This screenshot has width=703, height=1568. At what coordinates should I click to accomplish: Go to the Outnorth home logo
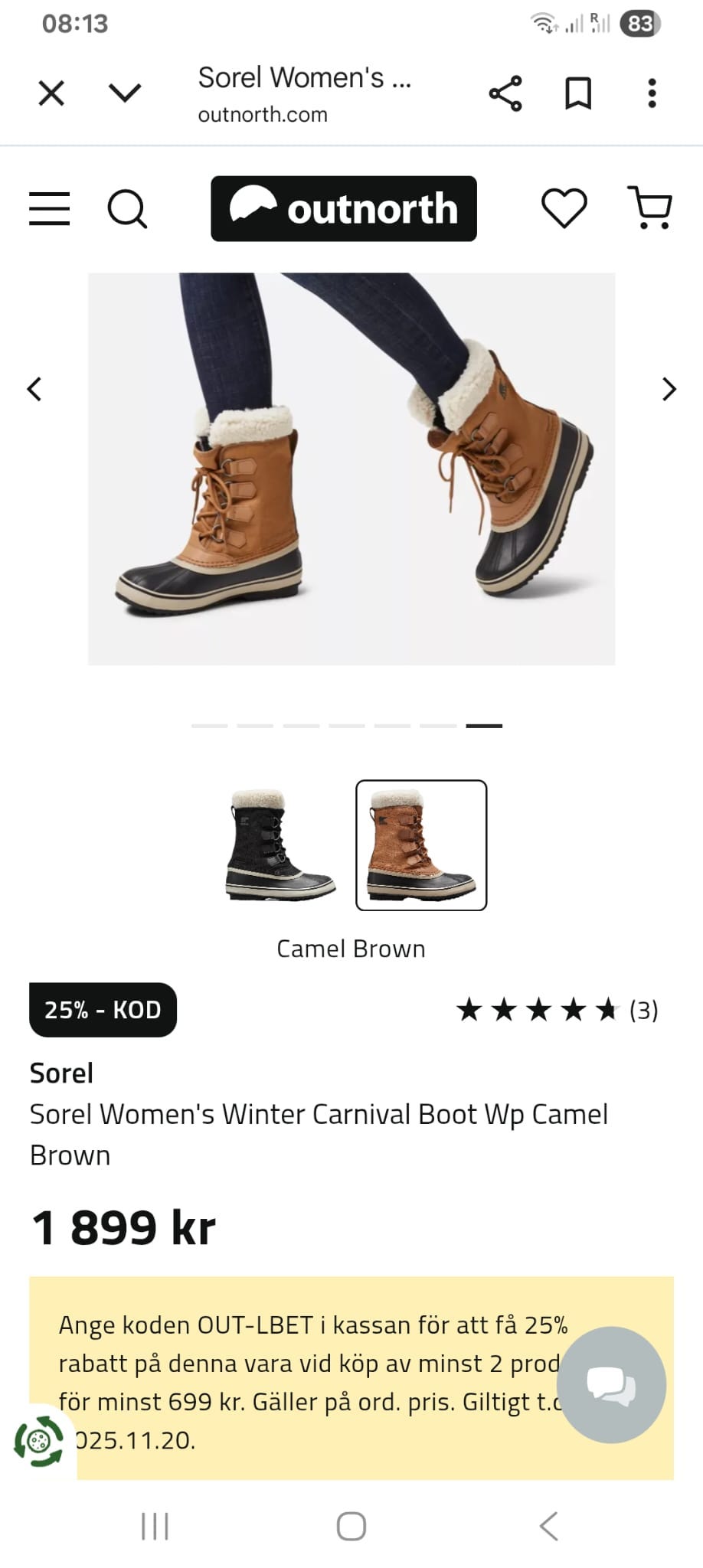(344, 208)
